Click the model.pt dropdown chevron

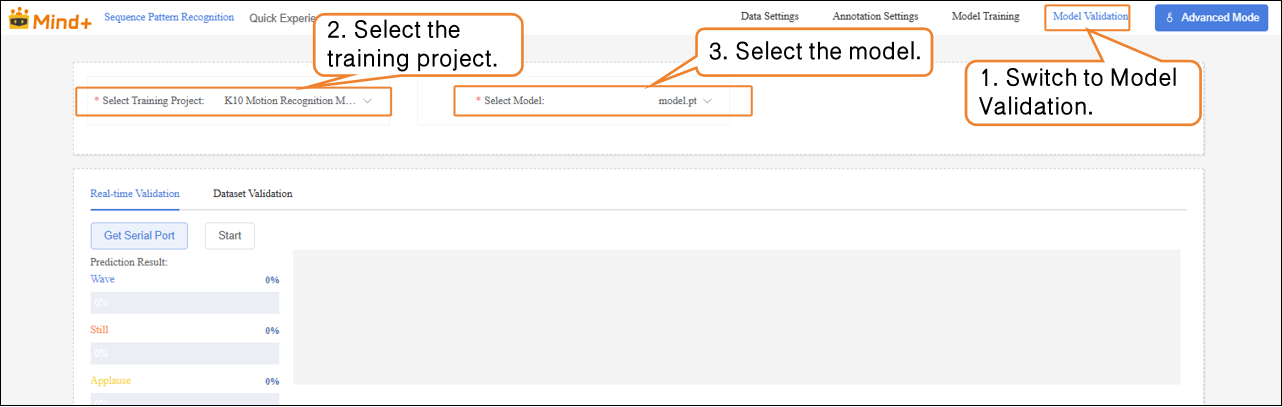click(708, 101)
